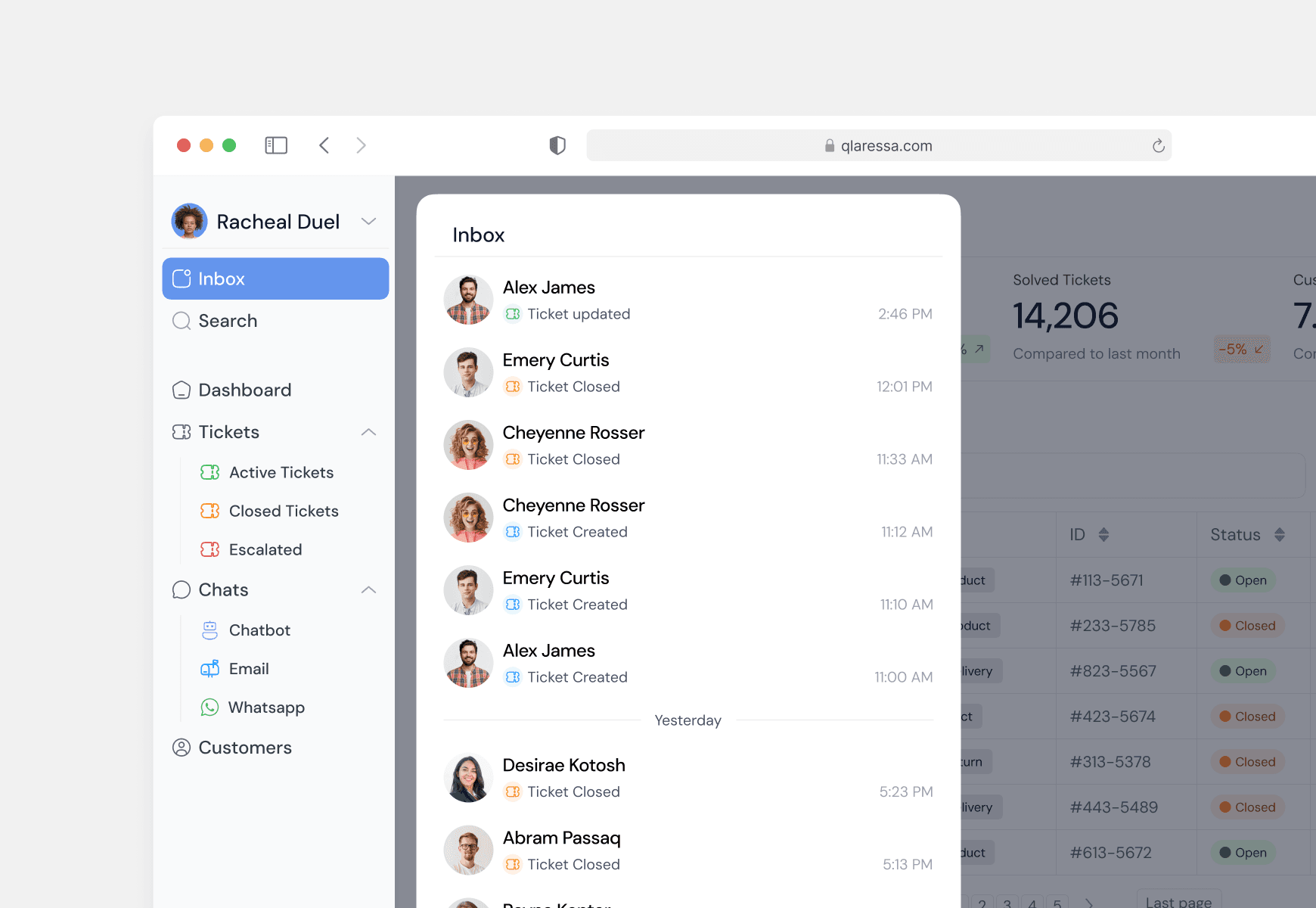
Task: Click ticket ID #823-5567
Action: tap(1113, 671)
